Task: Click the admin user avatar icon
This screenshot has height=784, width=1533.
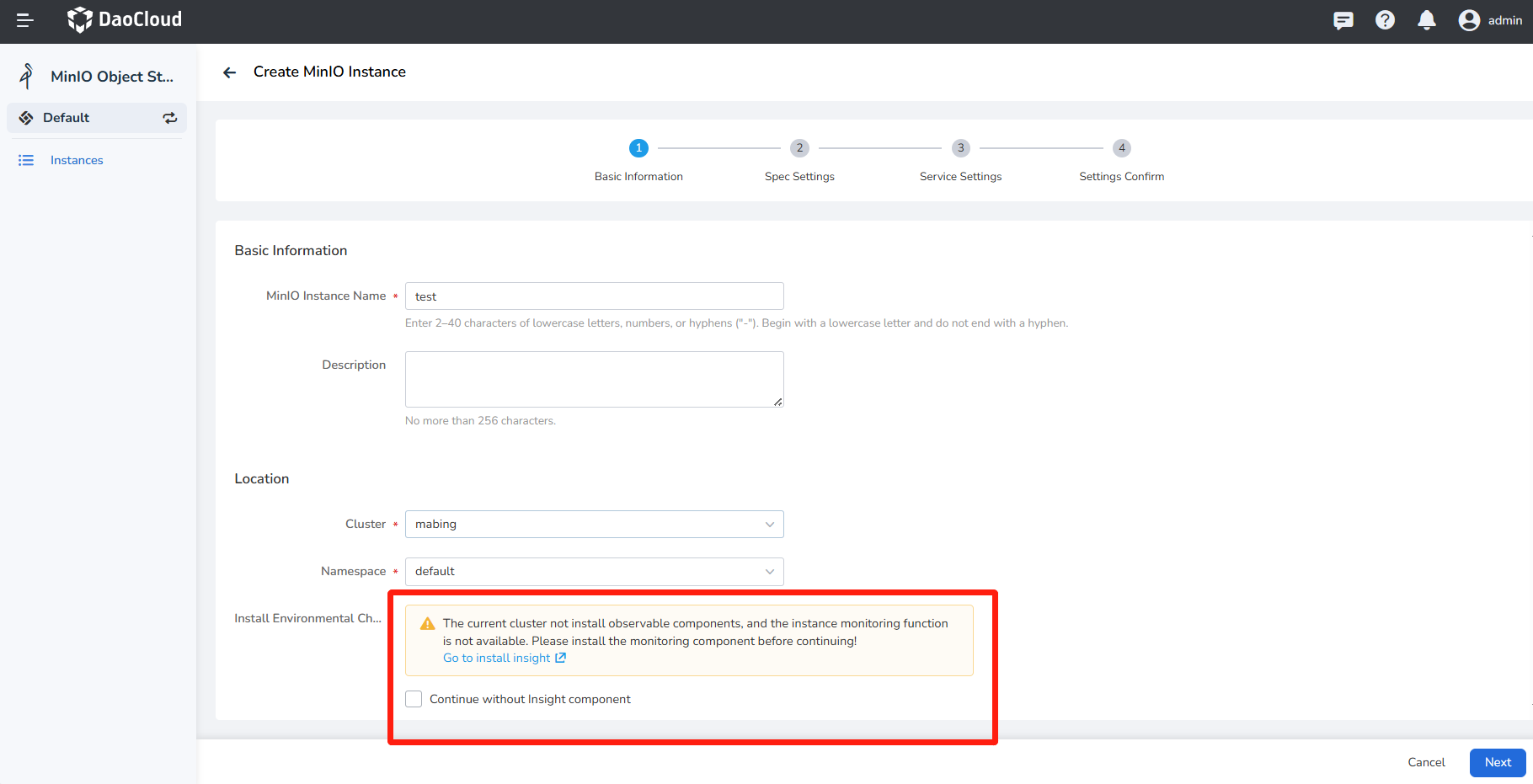Action: point(1469,20)
